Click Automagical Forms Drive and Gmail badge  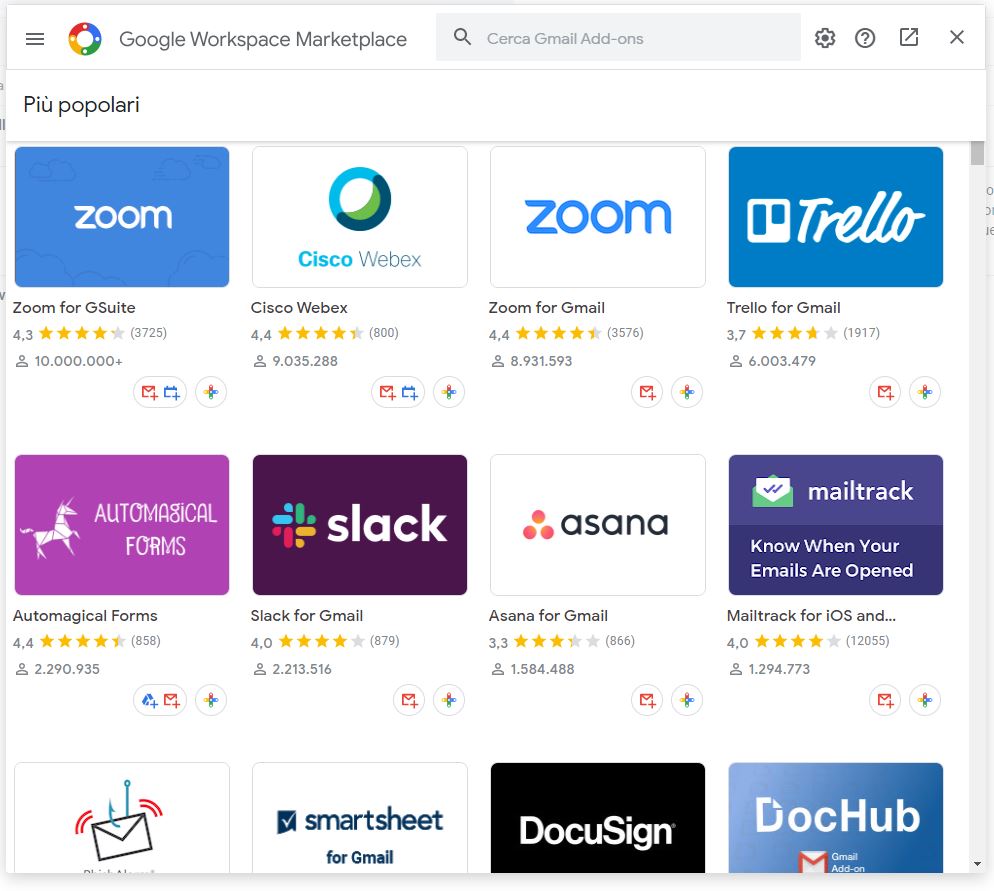(x=160, y=700)
